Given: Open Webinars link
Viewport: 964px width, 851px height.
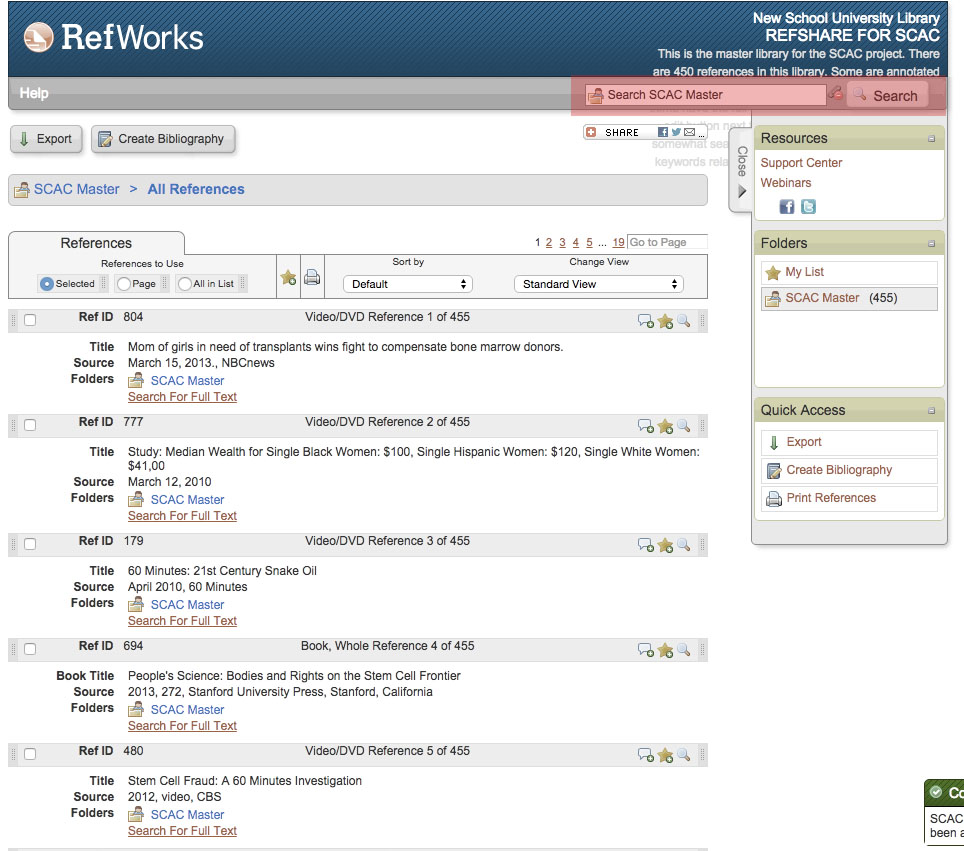Looking at the screenshot, I should point(786,183).
